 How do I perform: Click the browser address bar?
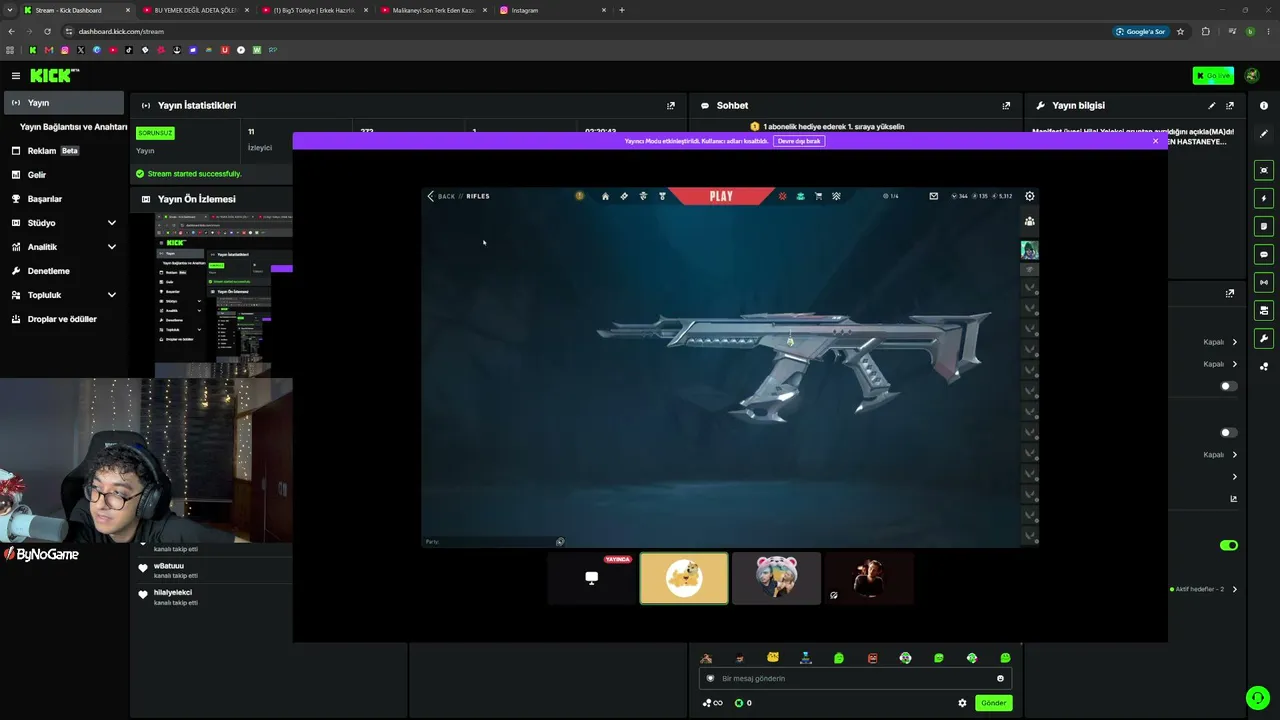click(590, 31)
